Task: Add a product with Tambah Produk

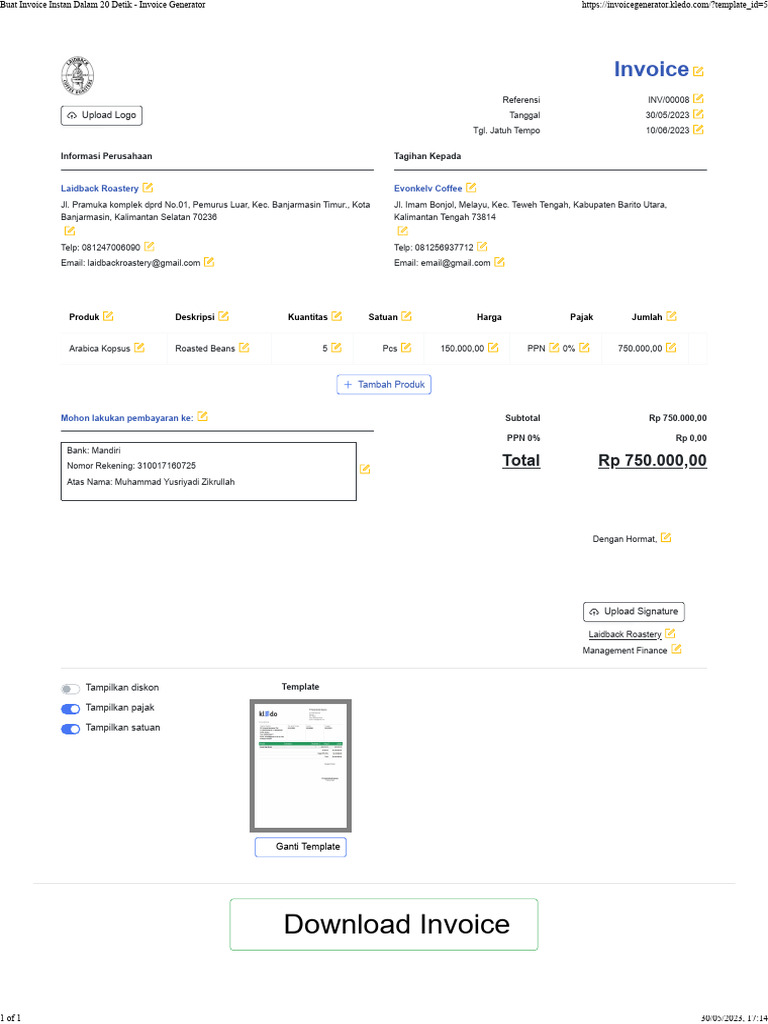Action: pos(384,385)
